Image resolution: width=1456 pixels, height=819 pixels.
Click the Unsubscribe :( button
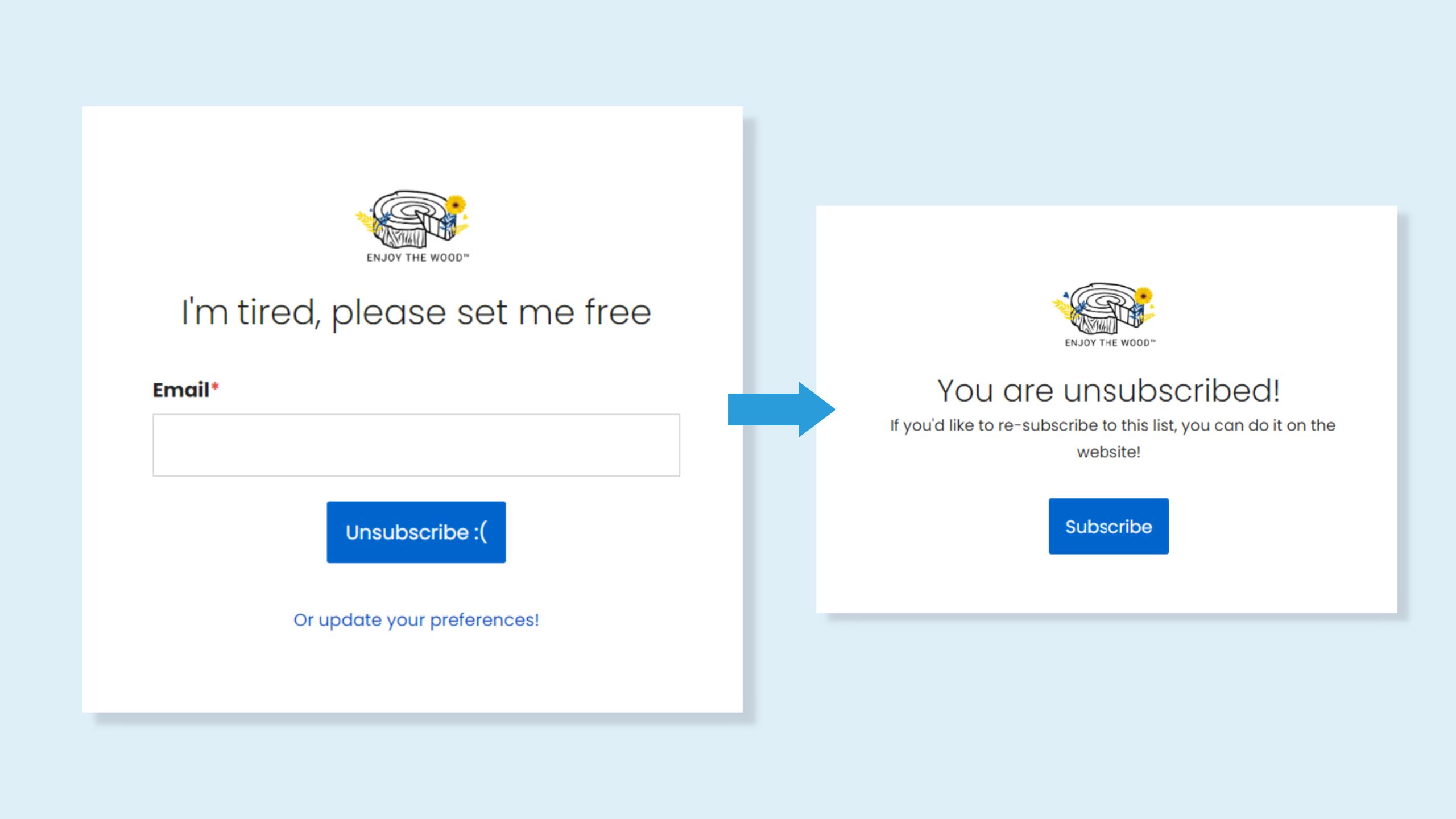click(x=416, y=532)
